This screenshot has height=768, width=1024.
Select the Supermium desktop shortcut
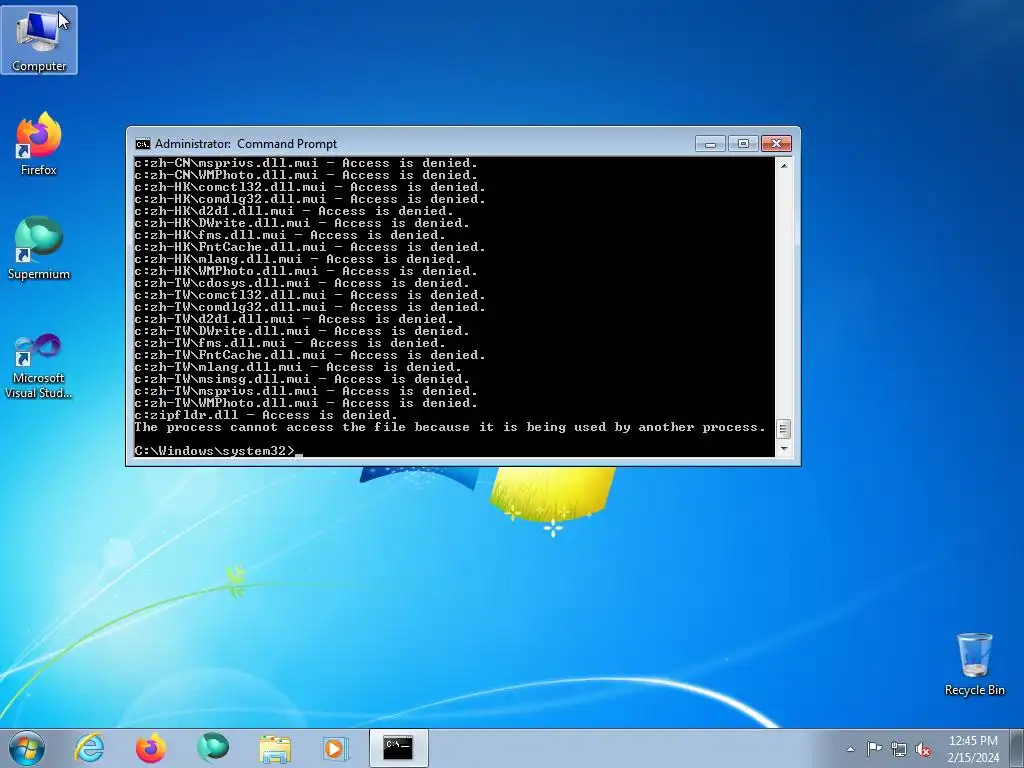(39, 248)
